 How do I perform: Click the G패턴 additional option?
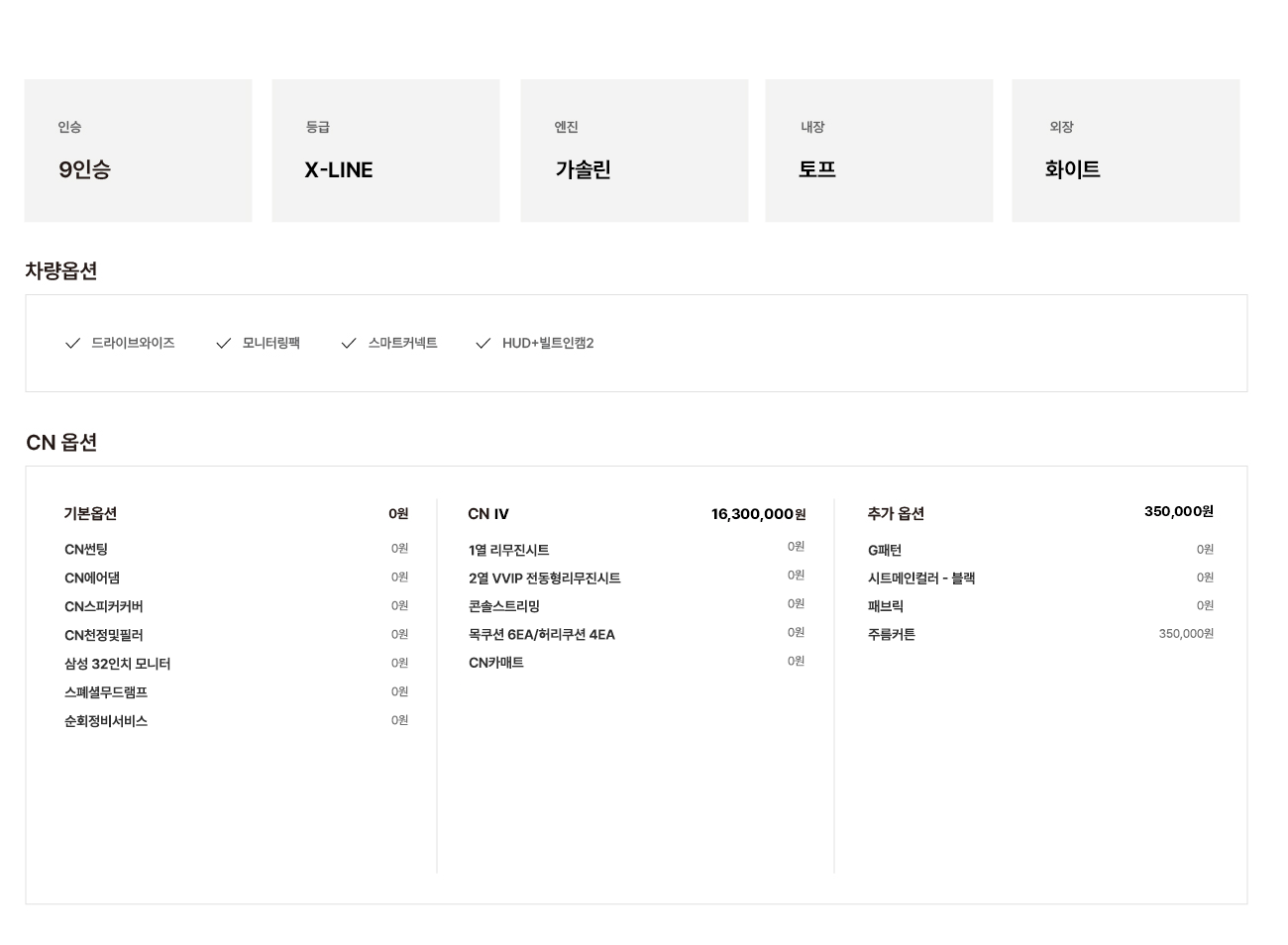885,550
